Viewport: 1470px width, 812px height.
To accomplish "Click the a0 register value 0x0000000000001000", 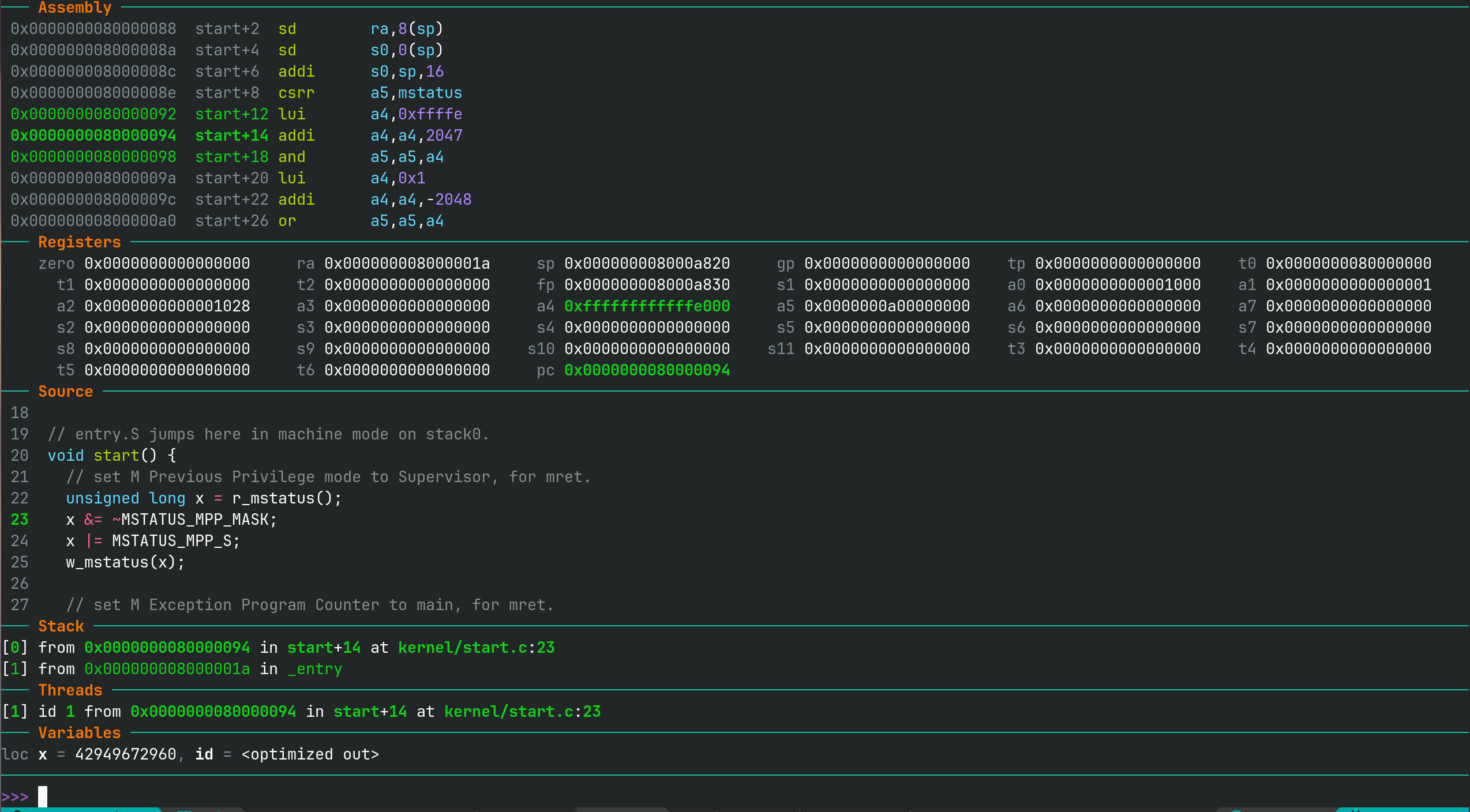I will (x=1118, y=285).
